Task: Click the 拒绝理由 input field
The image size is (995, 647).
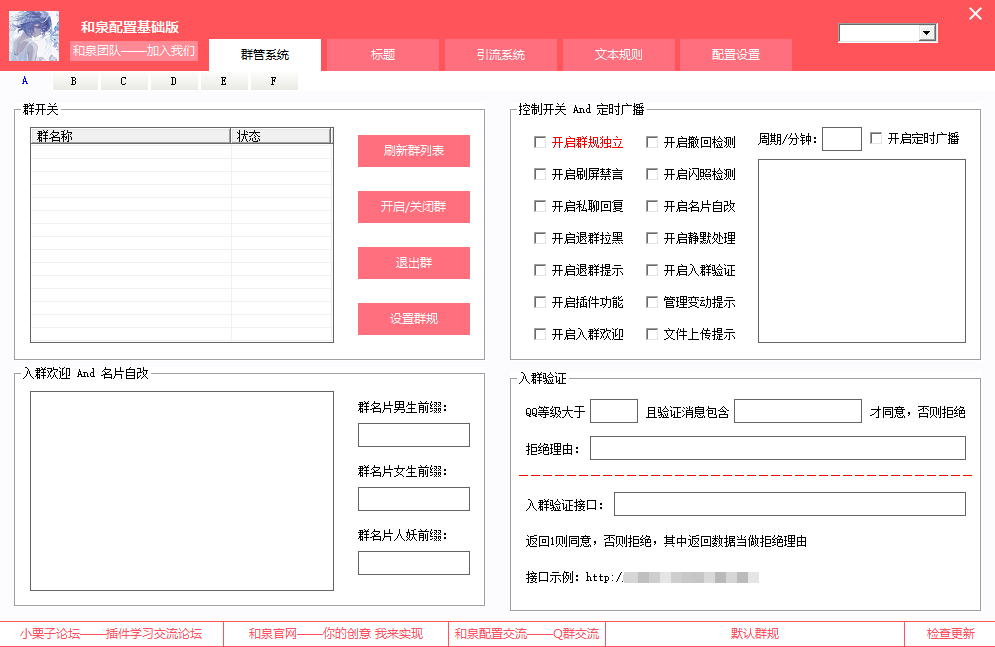Action: click(777, 448)
